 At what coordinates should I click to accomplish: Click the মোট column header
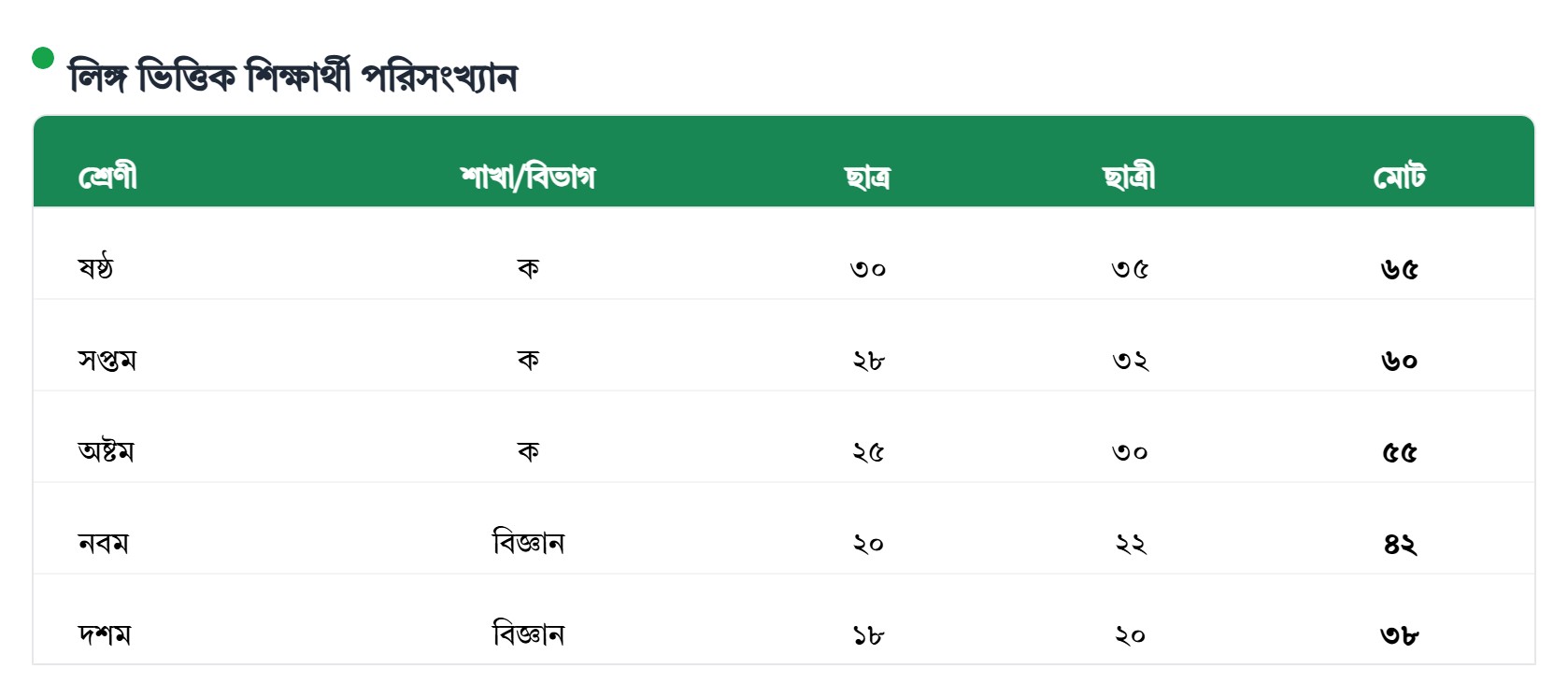point(1399,177)
